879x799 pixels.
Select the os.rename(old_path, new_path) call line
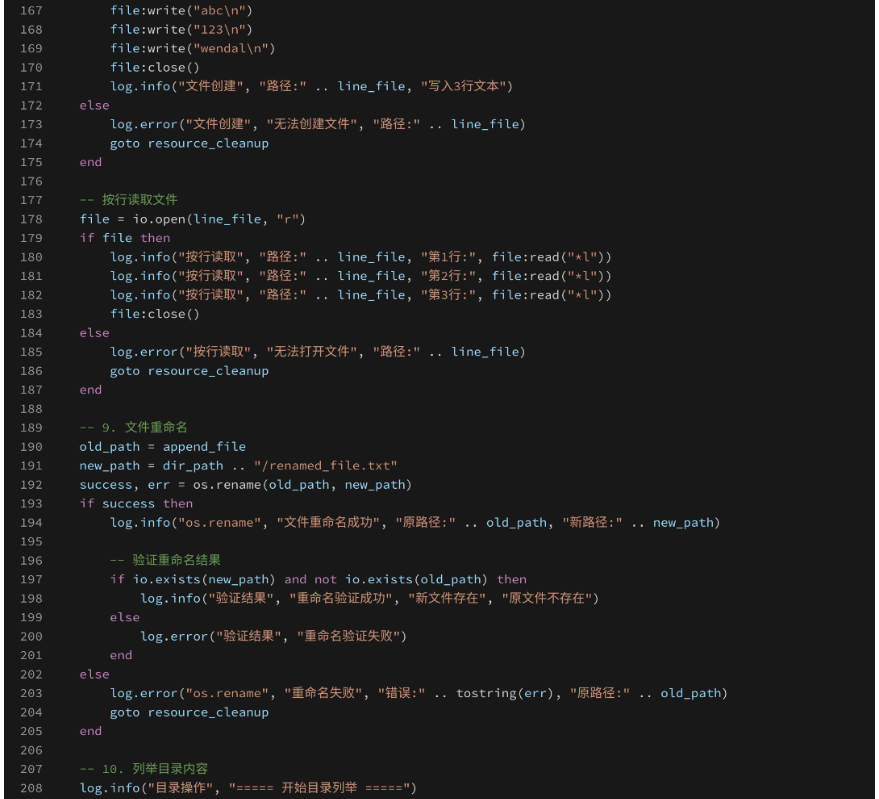[246, 485]
